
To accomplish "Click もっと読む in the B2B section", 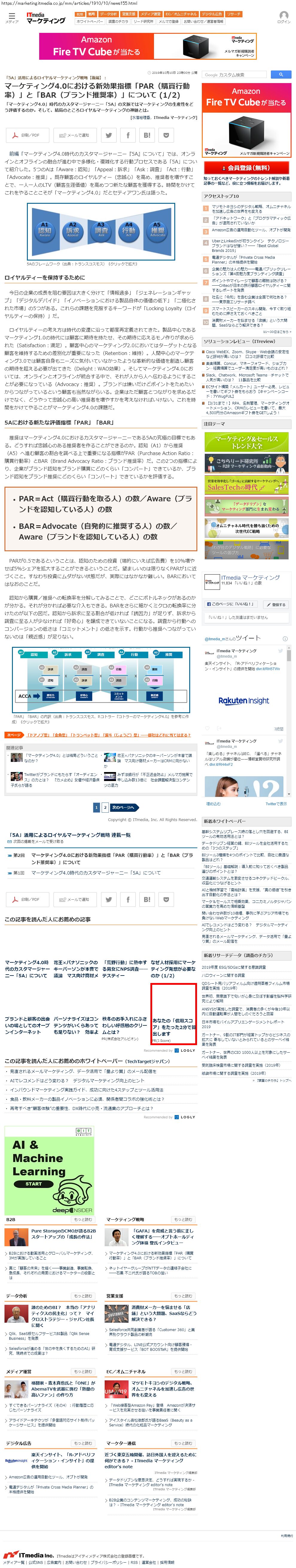I will 83,1219.
